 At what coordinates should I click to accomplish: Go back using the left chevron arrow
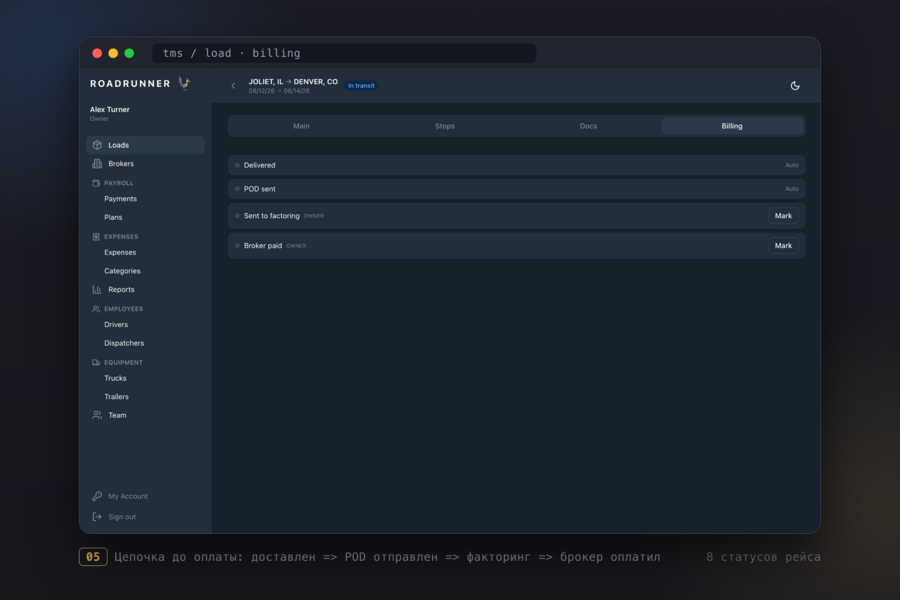[x=233, y=86]
